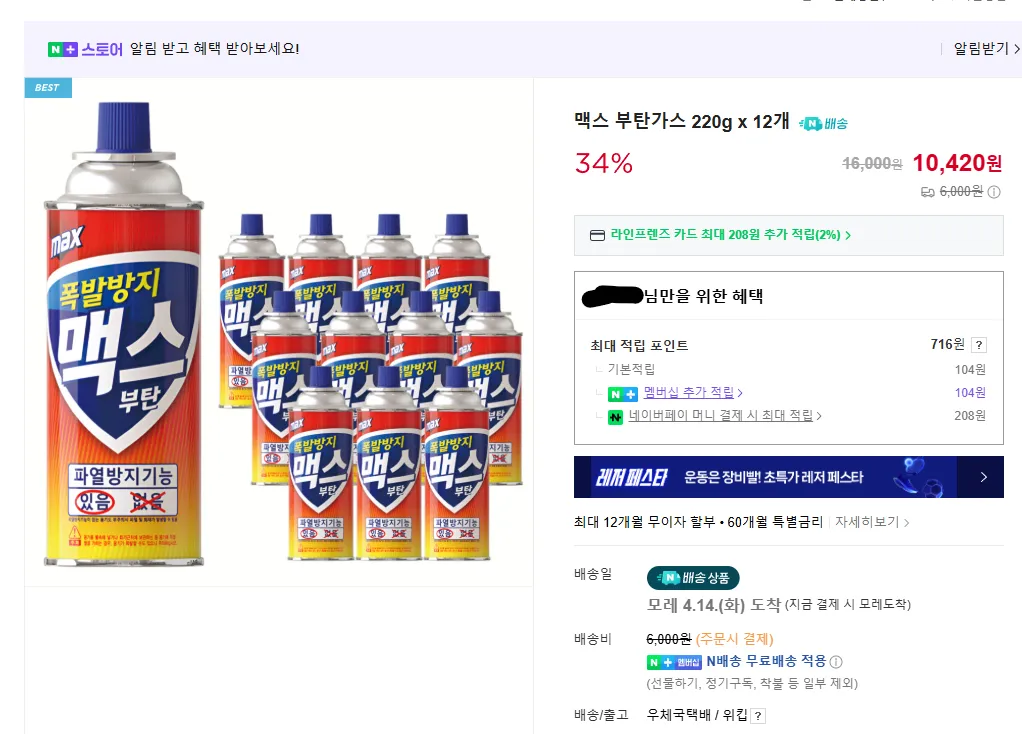Click the arrow button on 레저 페스타 banner
Screen dimensions: 1022x734
984,477
